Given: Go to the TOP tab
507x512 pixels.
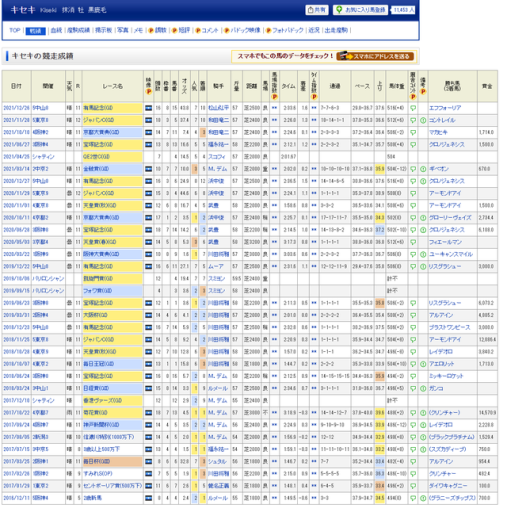Looking at the screenshot, I should coord(15,30).
